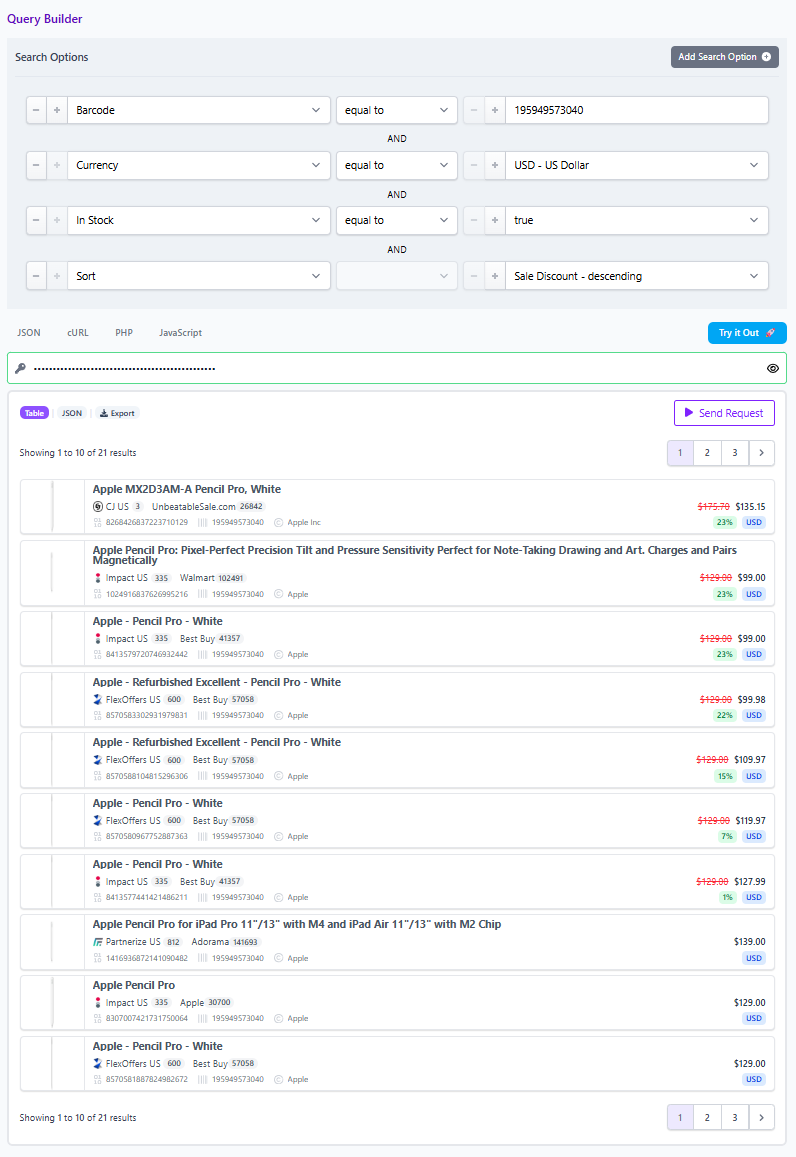Click the Send Request button
The image size is (796, 1157).
[724, 413]
